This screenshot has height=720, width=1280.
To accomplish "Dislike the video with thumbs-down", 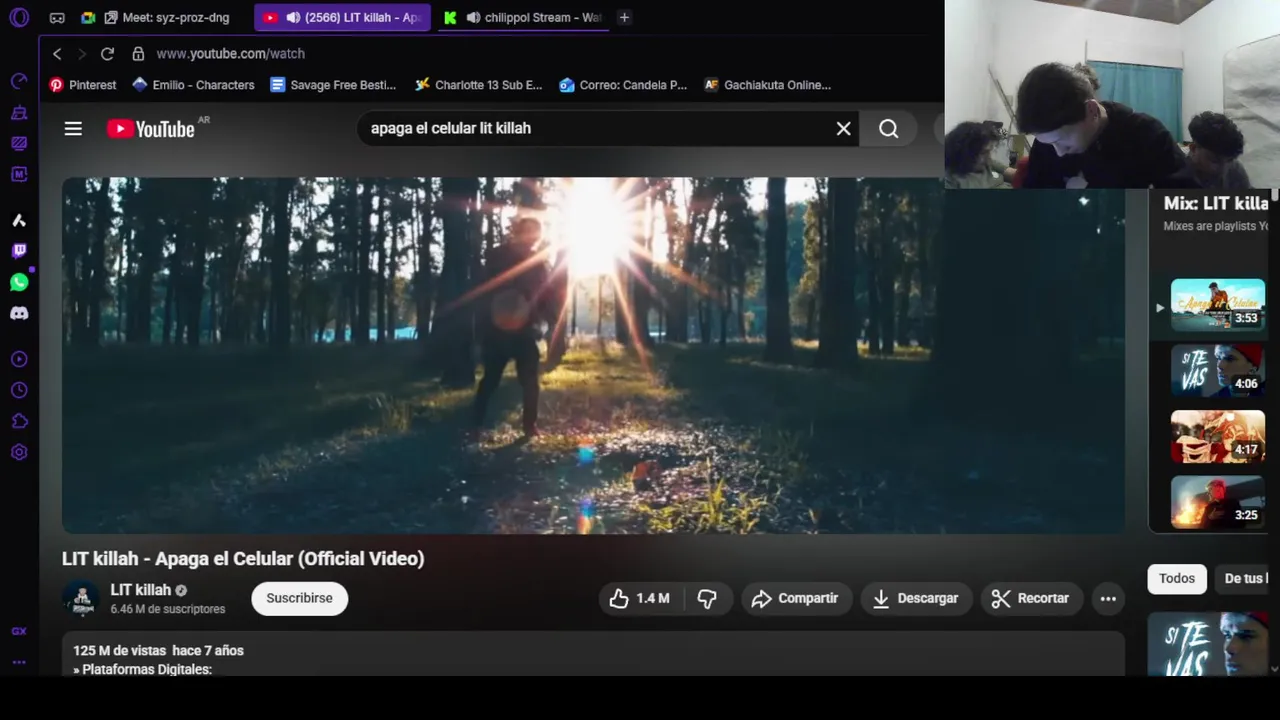I will coord(707,598).
